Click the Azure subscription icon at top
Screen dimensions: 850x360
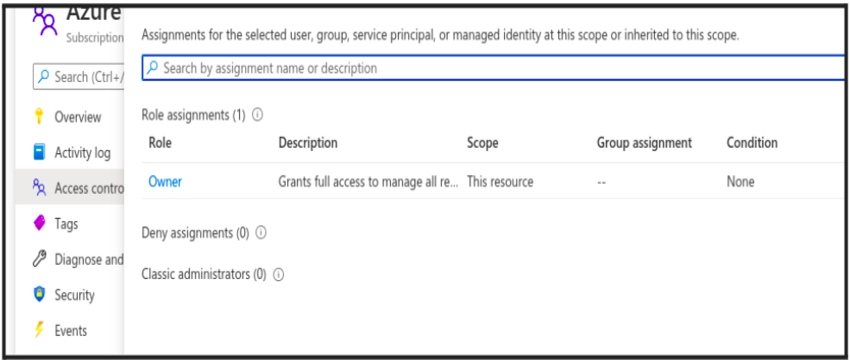(x=45, y=20)
